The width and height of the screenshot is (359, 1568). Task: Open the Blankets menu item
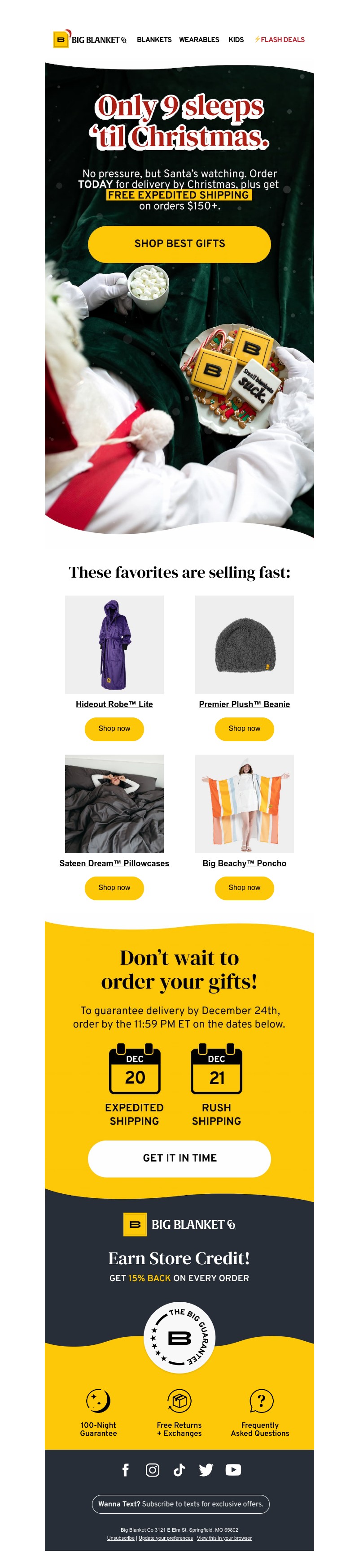point(154,39)
